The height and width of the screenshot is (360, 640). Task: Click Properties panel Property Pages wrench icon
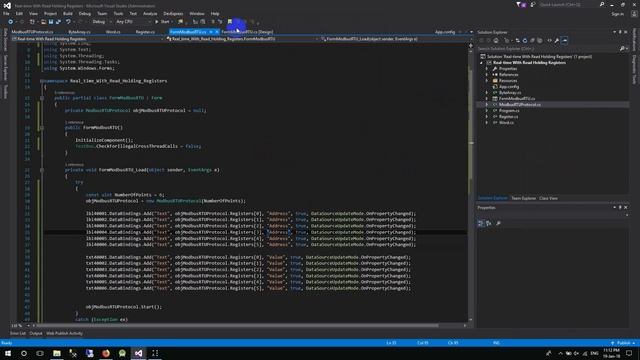point(498,223)
